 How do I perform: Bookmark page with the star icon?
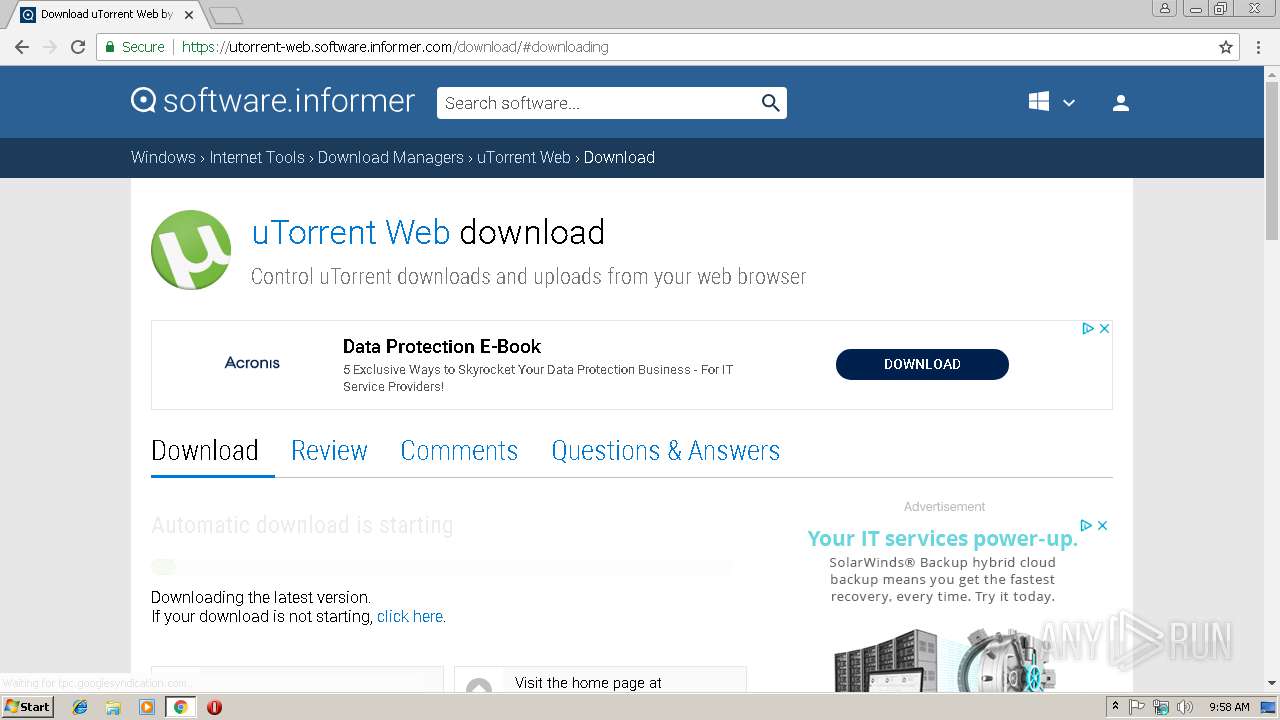pos(1226,47)
